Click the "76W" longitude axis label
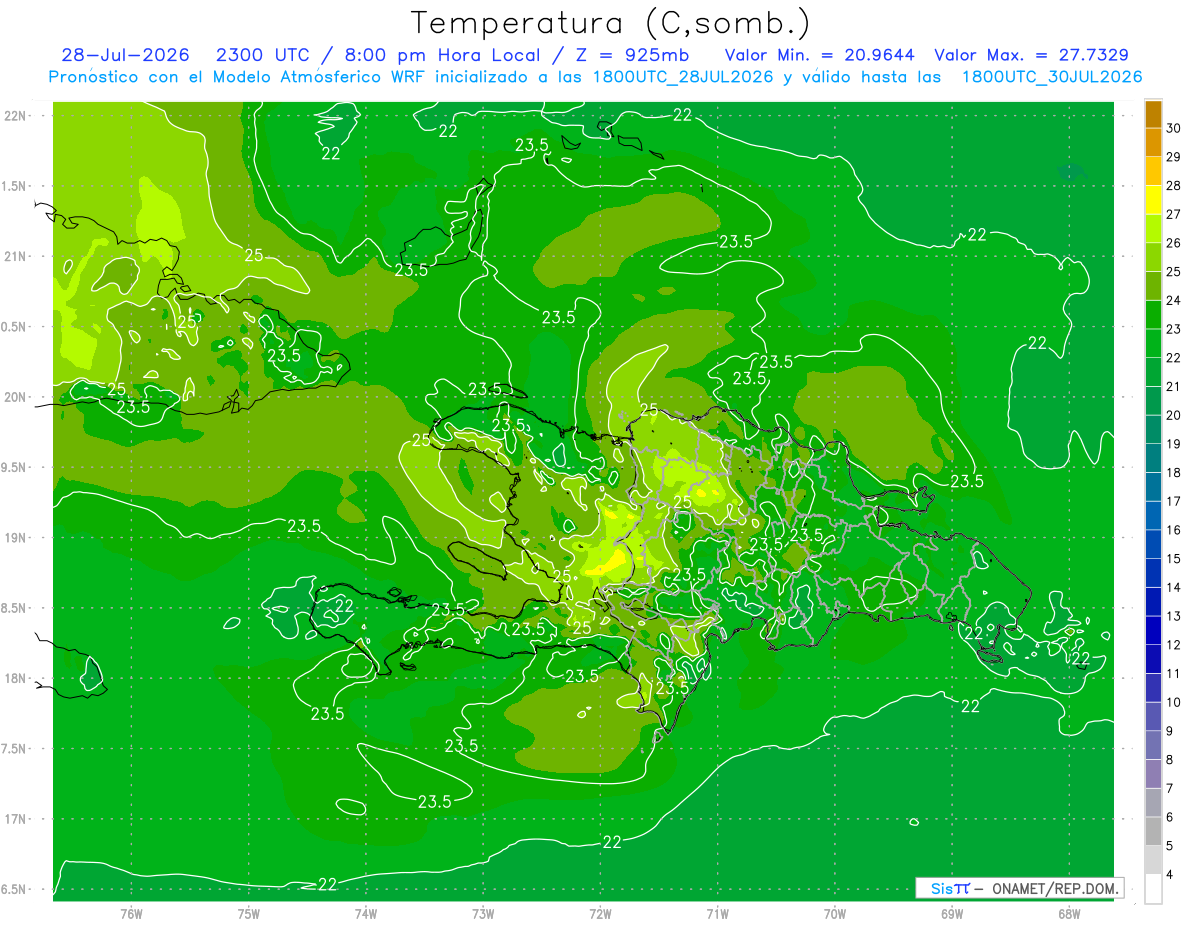The image size is (1200, 927). (131, 914)
